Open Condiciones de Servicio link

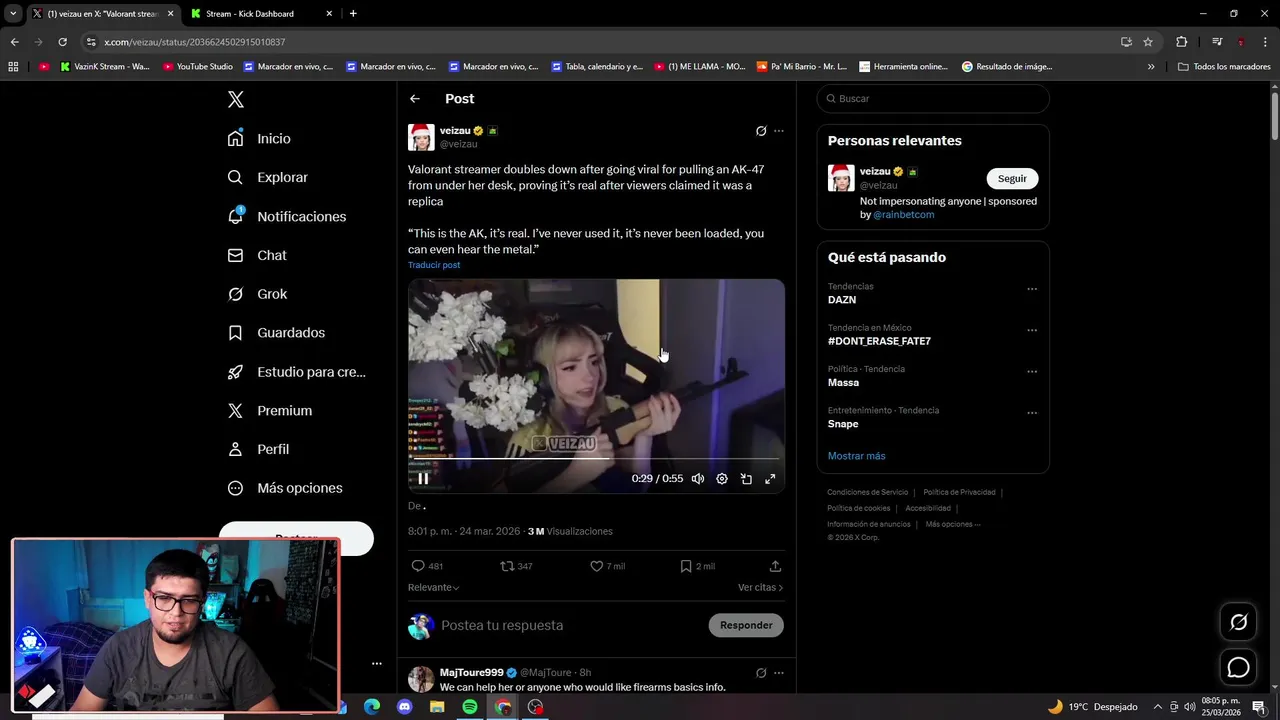pos(867,493)
